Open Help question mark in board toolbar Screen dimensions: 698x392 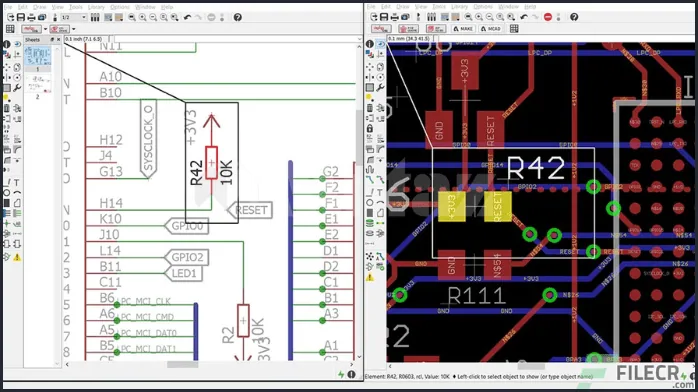tap(574, 17)
